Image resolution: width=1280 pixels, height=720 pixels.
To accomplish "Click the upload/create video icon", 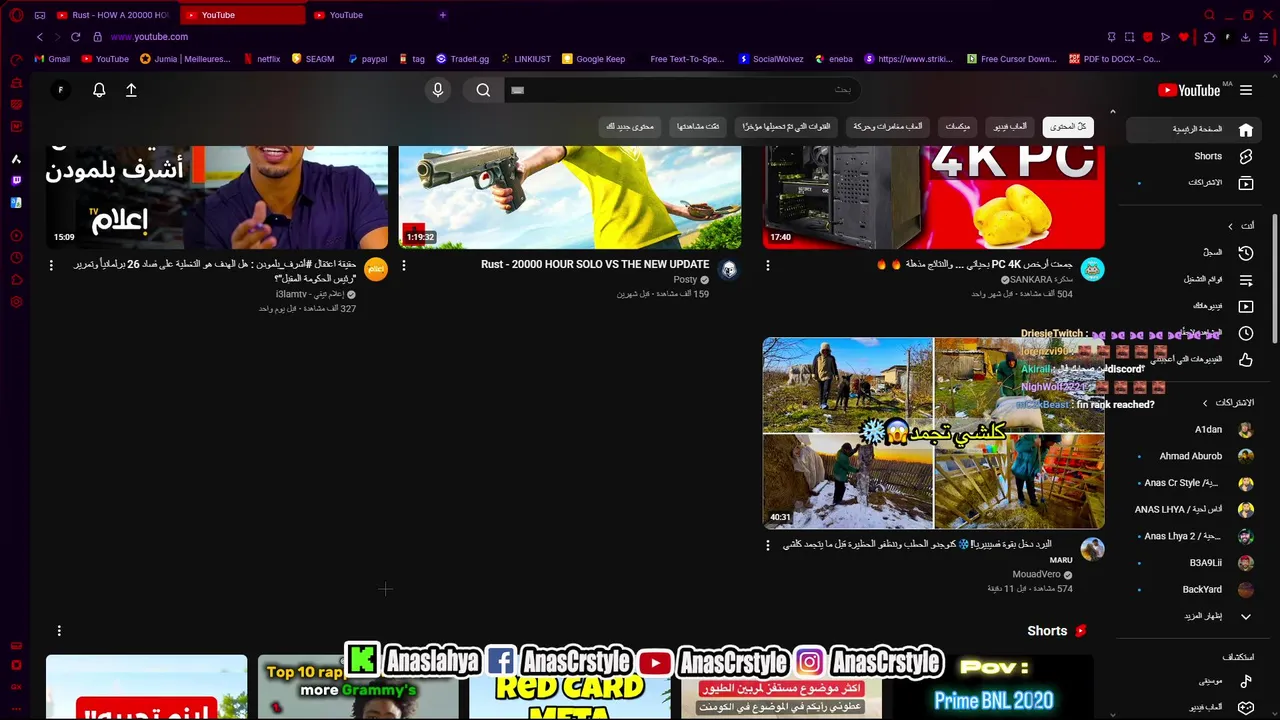I will (131, 90).
